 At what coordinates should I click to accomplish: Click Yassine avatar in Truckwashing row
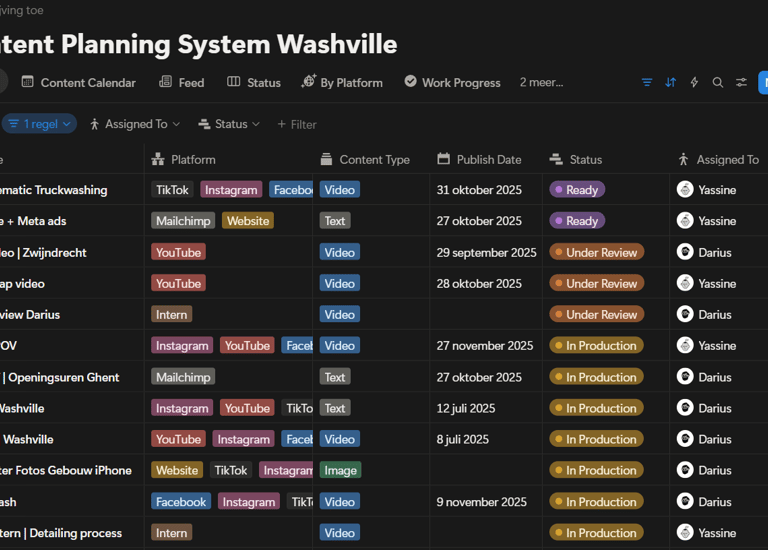[x=685, y=190]
